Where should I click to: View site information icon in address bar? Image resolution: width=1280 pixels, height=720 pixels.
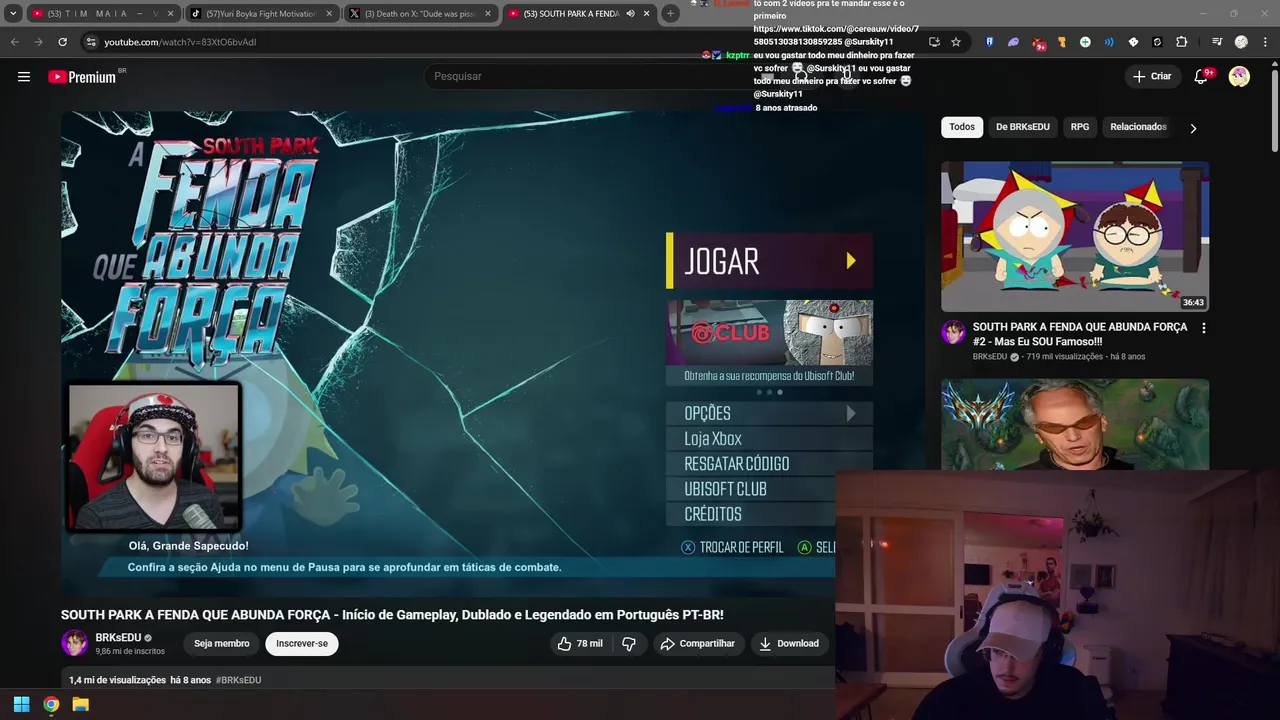91,42
